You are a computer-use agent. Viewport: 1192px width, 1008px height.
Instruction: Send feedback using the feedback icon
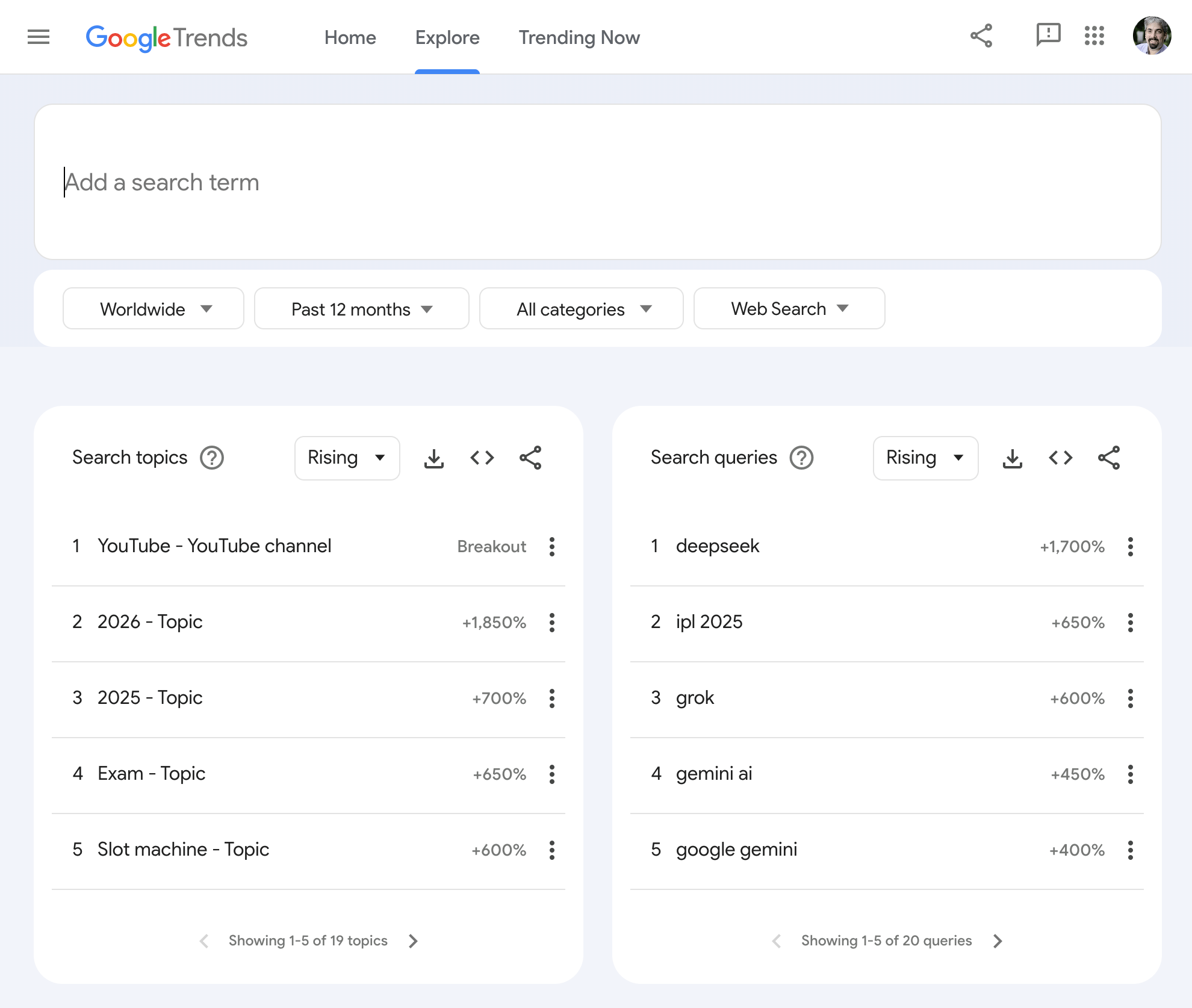pyautogui.click(x=1048, y=36)
